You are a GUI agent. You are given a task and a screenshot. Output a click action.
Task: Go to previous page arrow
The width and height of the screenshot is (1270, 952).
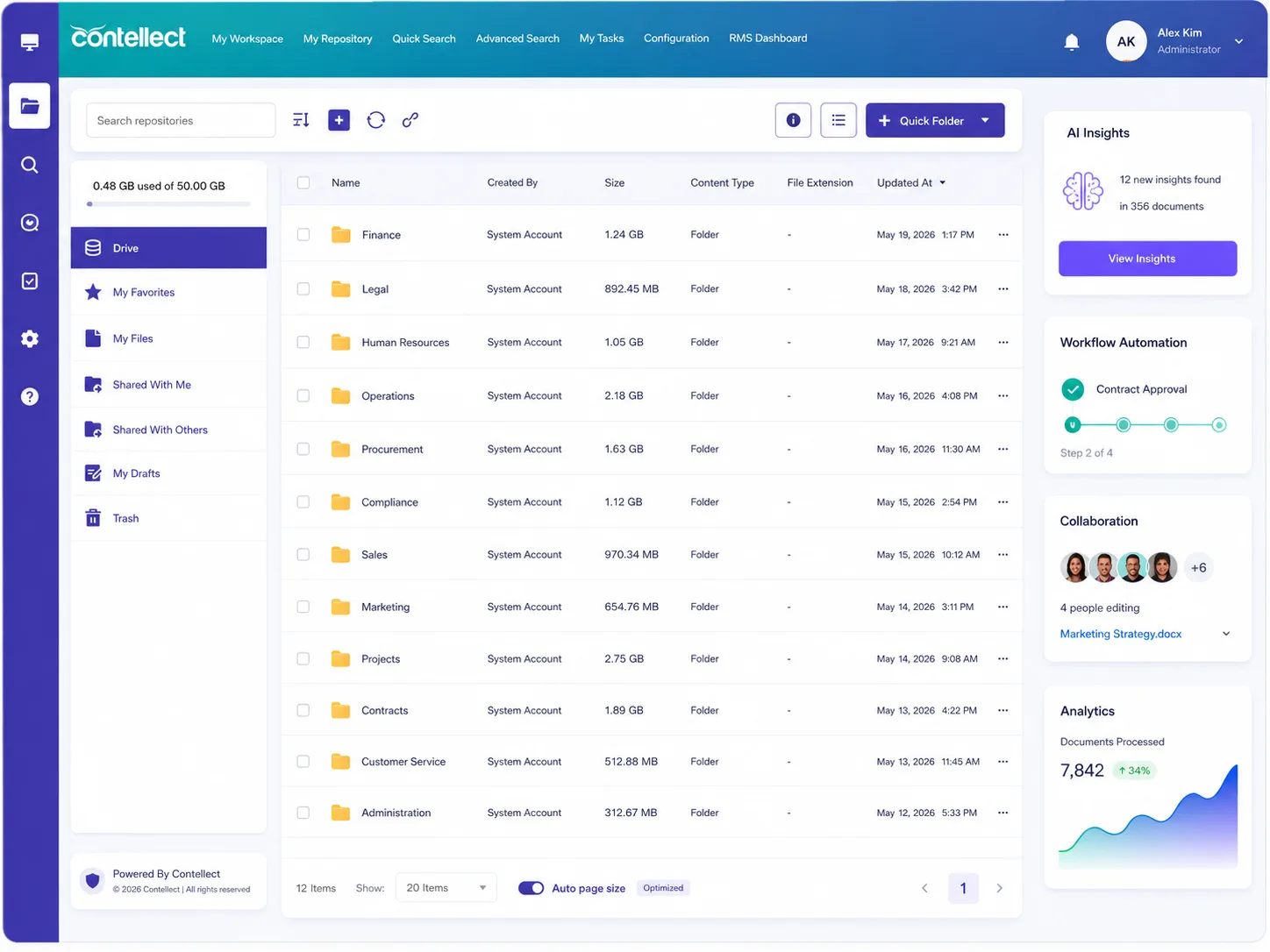924,888
